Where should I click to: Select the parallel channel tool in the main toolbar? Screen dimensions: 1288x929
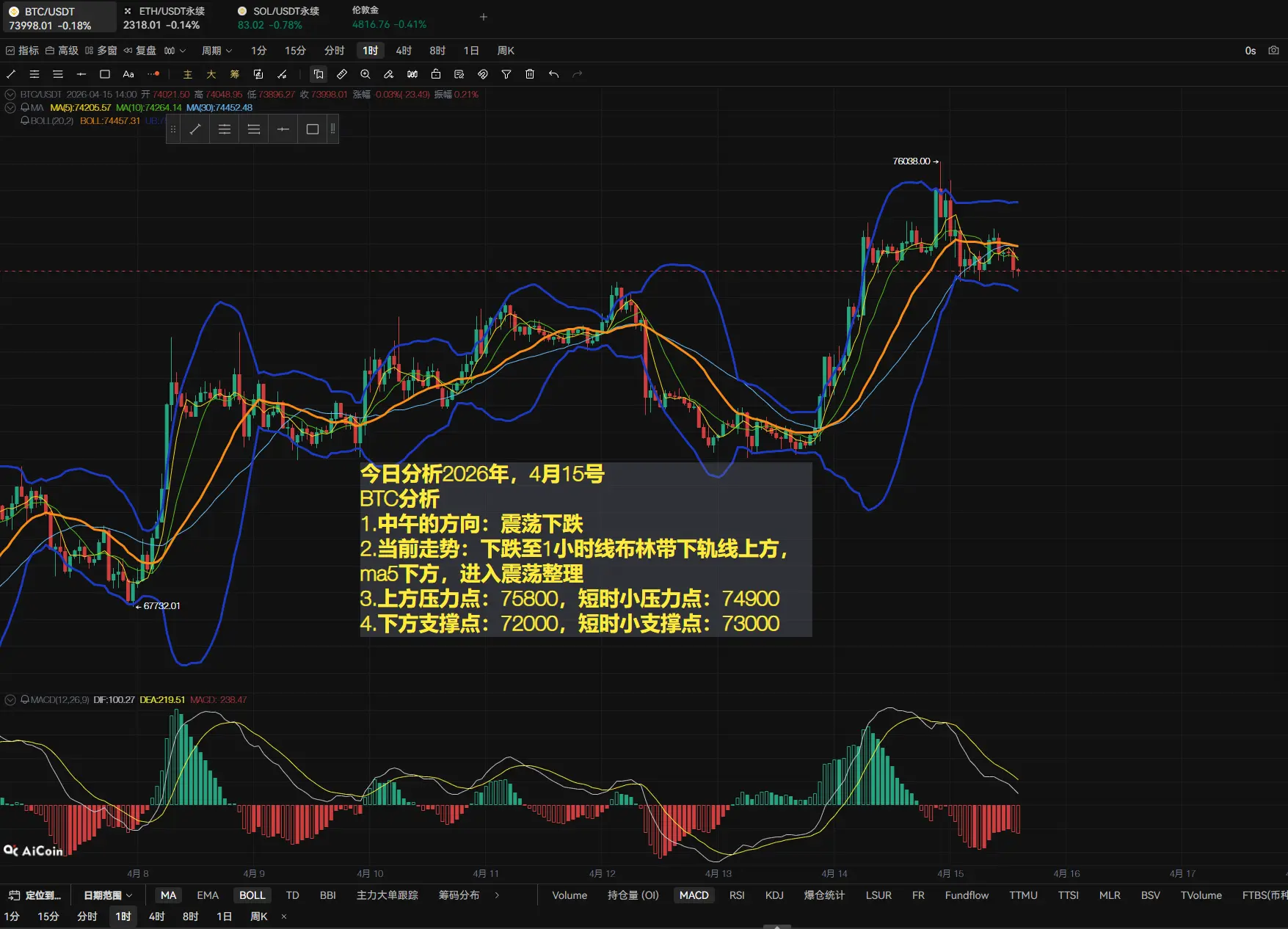tap(34, 74)
